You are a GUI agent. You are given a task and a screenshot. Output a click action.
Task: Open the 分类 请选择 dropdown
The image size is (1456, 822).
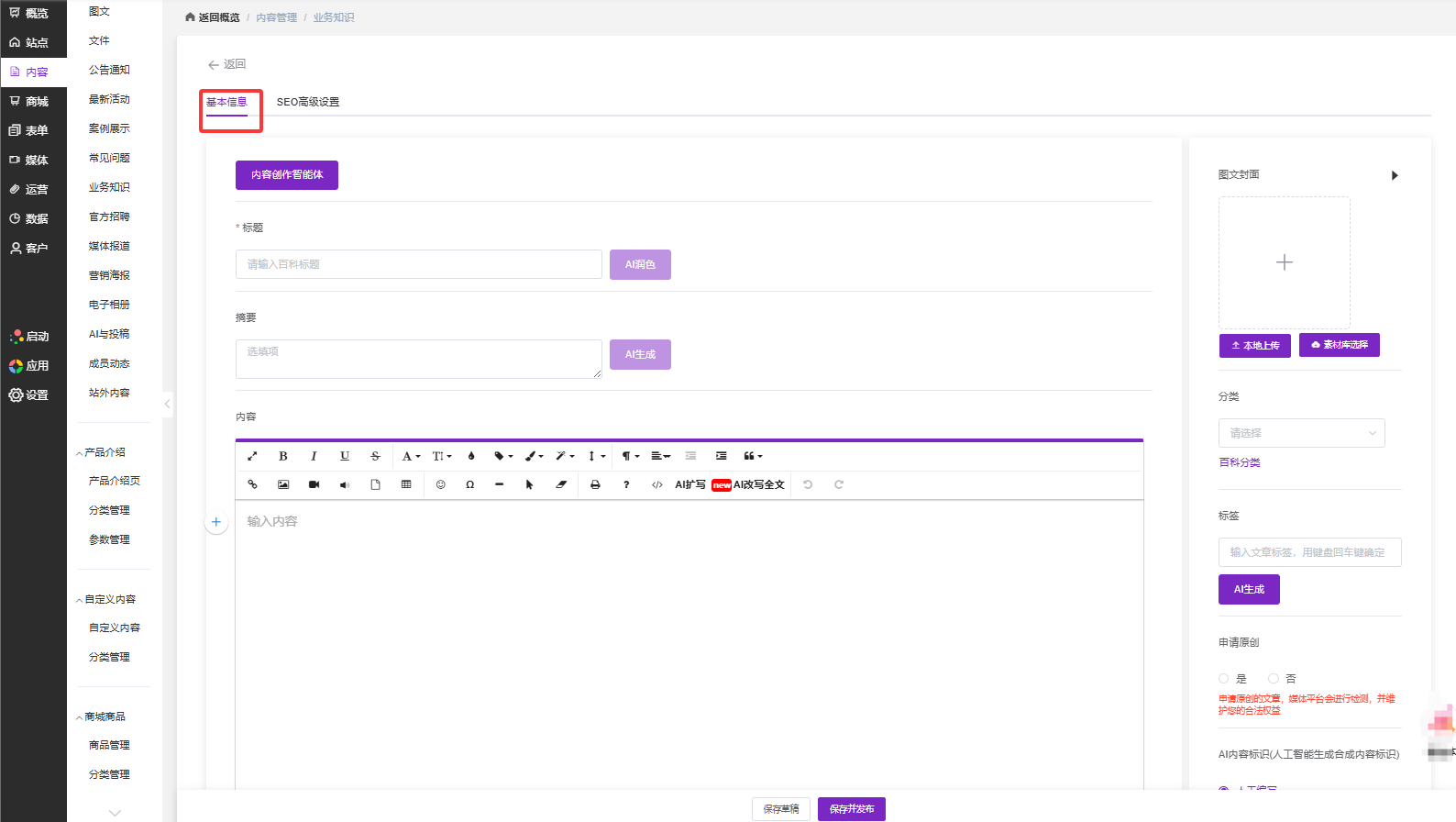pyautogui.click(x=1301, y=433)
